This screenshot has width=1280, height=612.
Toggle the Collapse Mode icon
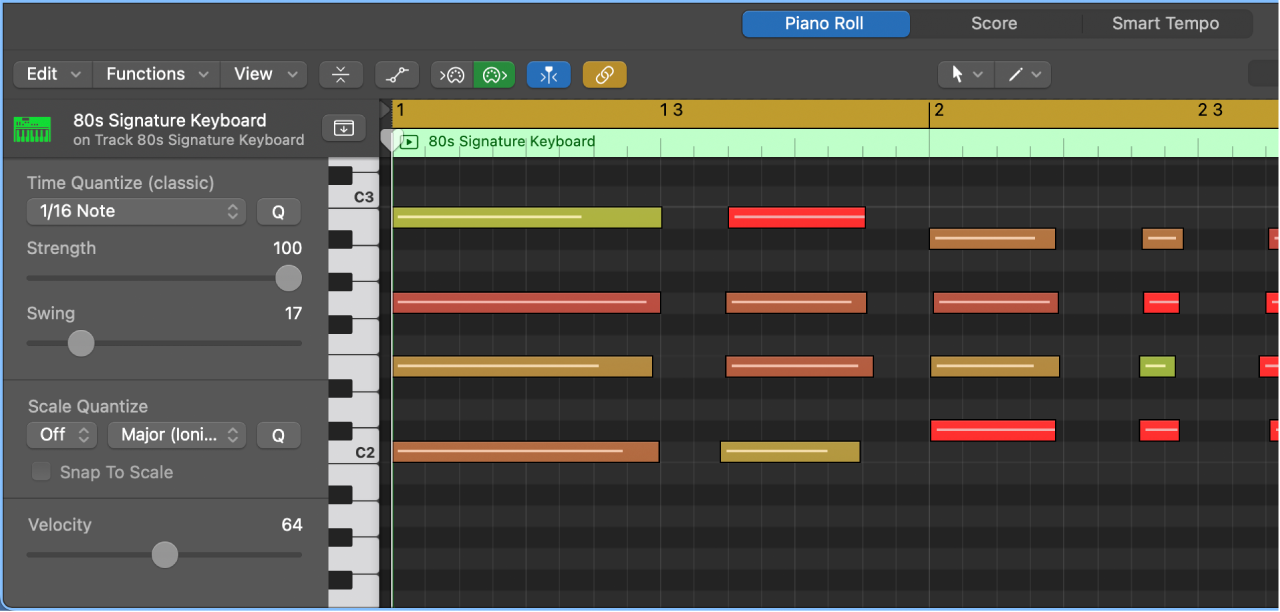coord(341,74)
